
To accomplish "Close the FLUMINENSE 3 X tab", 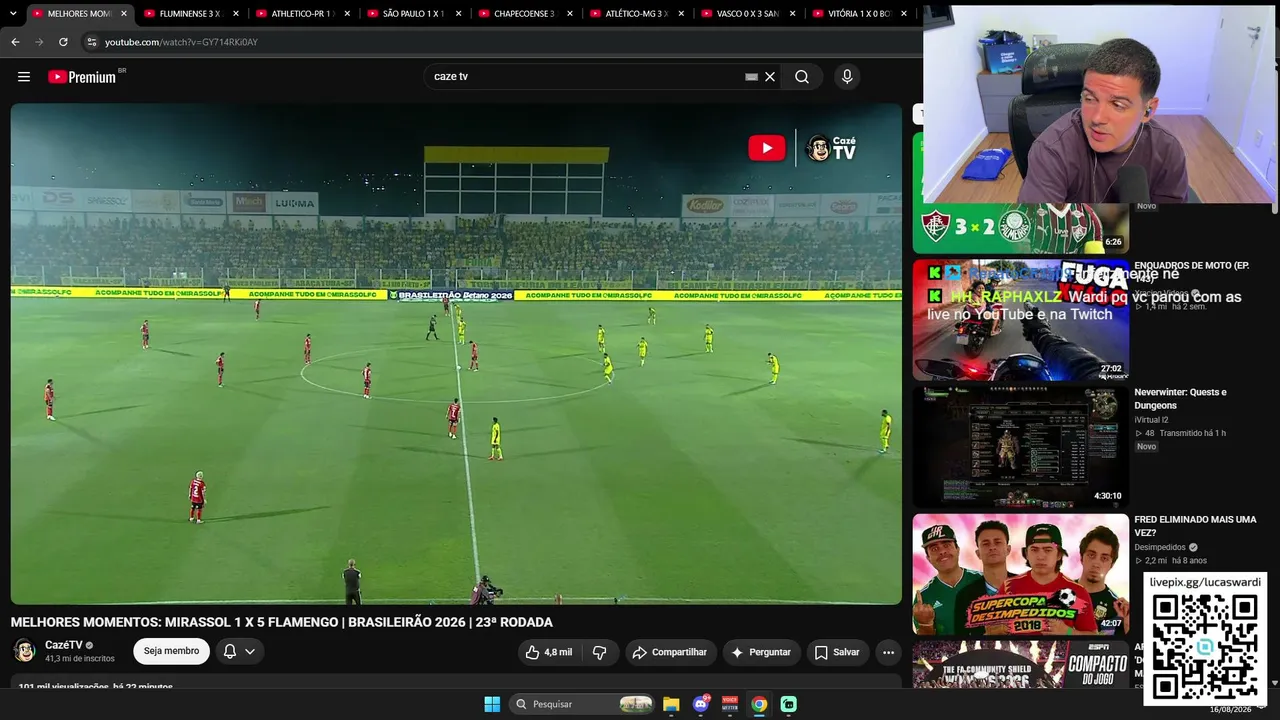I will tap(236, 14).
